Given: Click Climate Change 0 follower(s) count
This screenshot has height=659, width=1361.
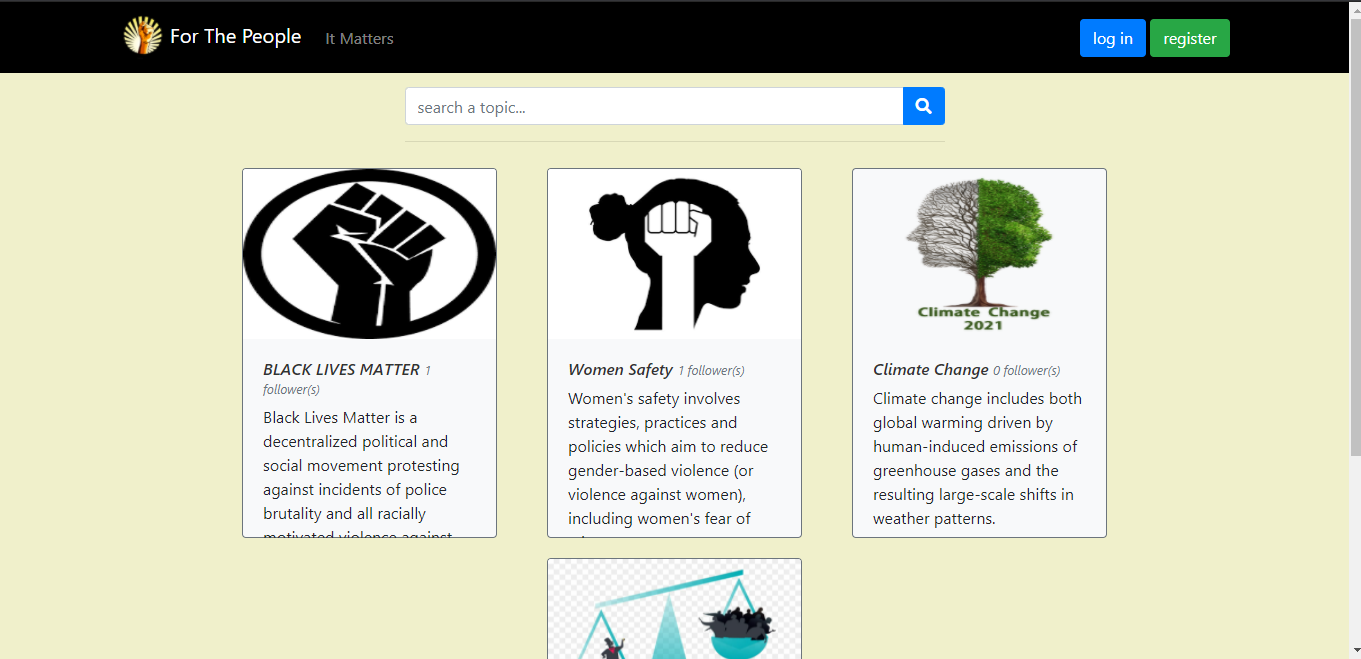Looking at the screenshot, I should (x=1026, y=371).
